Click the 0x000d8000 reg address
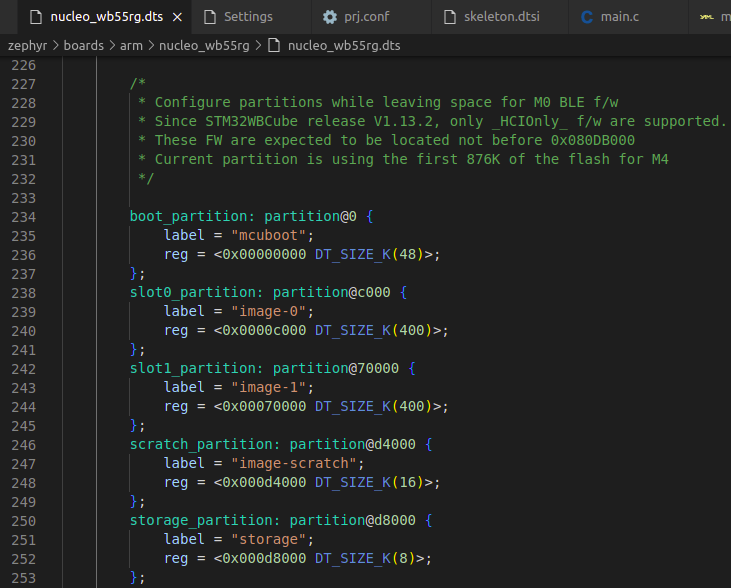Image resolution: width=731 pixels, height=588 pixels. coord(264,559)
